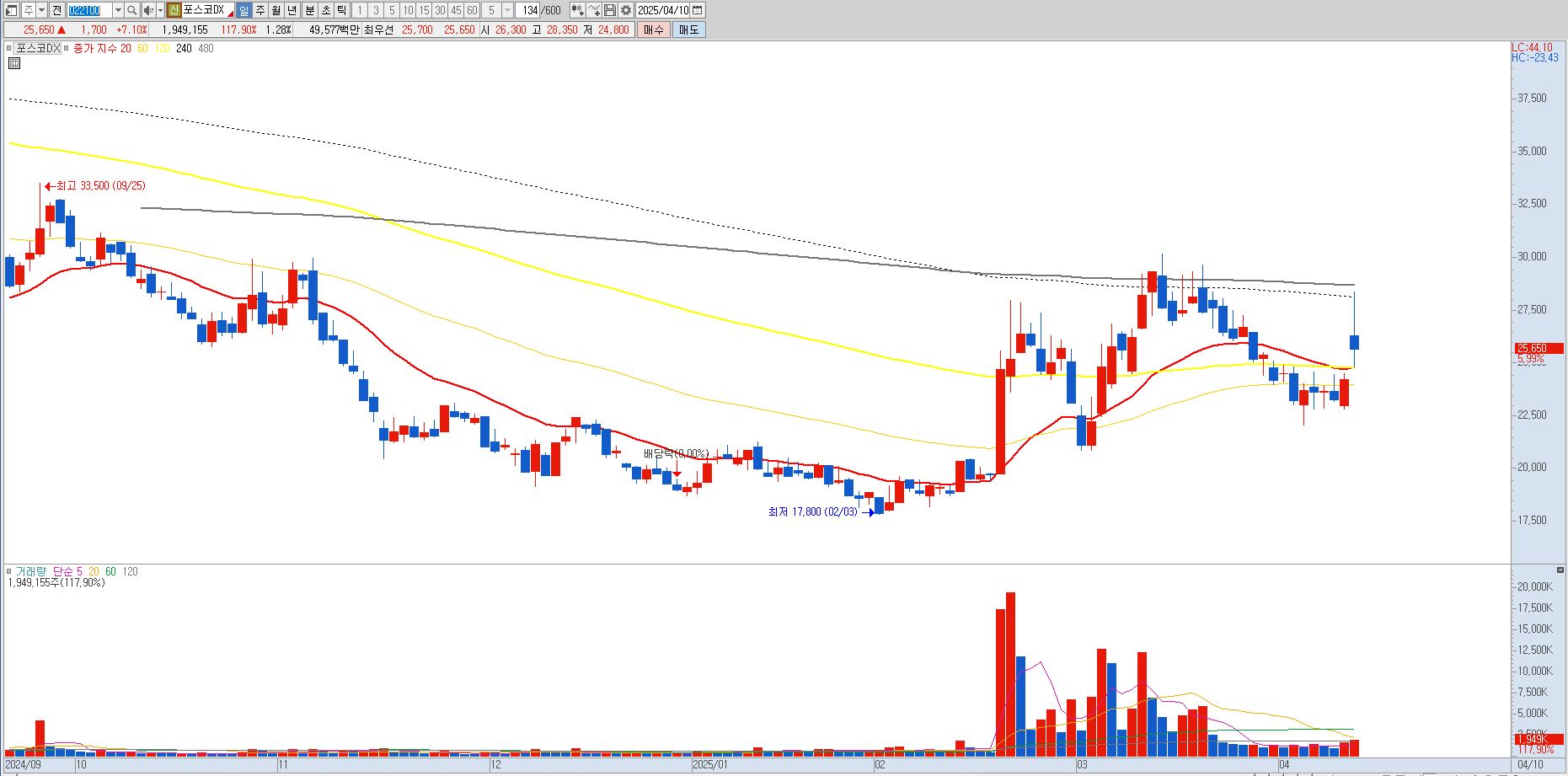Click the bar count field showing 134
Image resolution: width=1568 pixels, height=776 pixels.
(x=528, y=10)
